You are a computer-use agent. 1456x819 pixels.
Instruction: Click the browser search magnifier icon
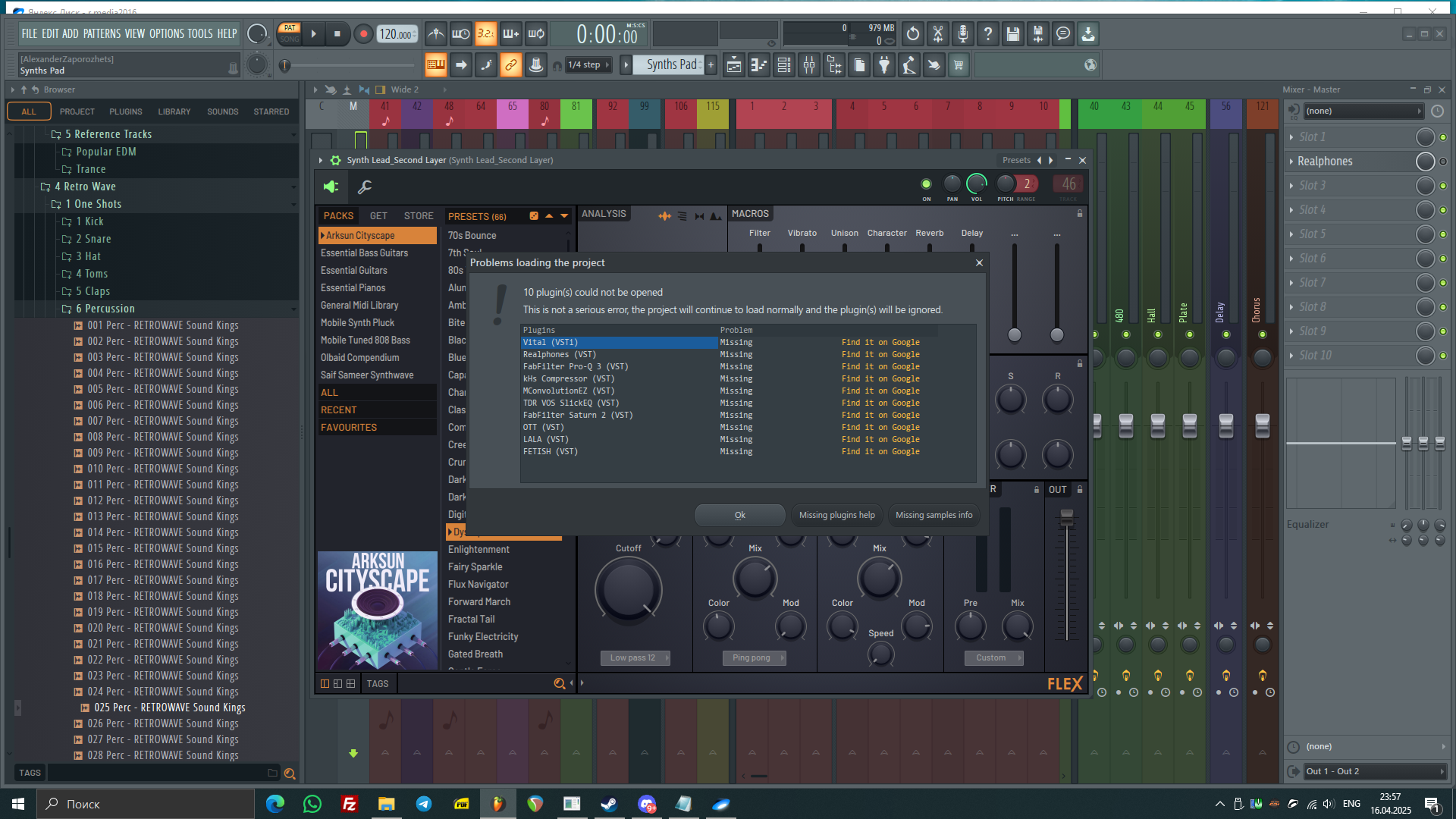point(289,773)
